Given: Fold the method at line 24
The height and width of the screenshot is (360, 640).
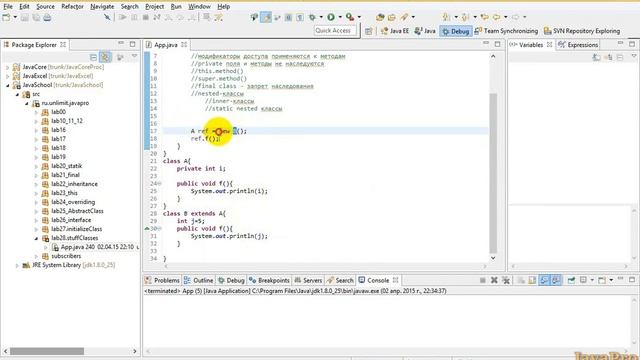Looking at the screenshot, I should 160,184.
